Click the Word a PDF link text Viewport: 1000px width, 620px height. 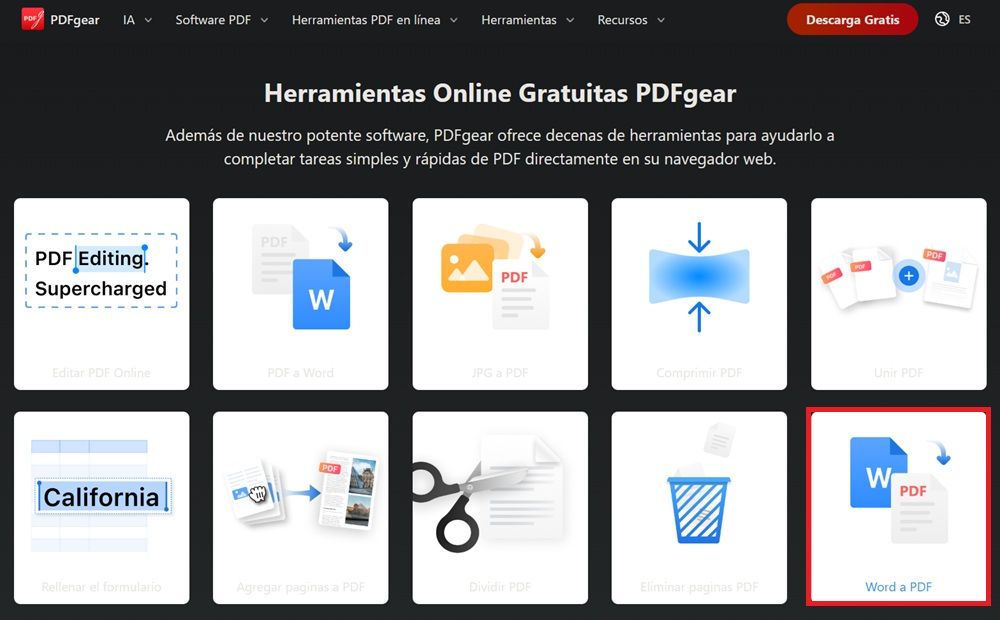(x=898, y=587)
